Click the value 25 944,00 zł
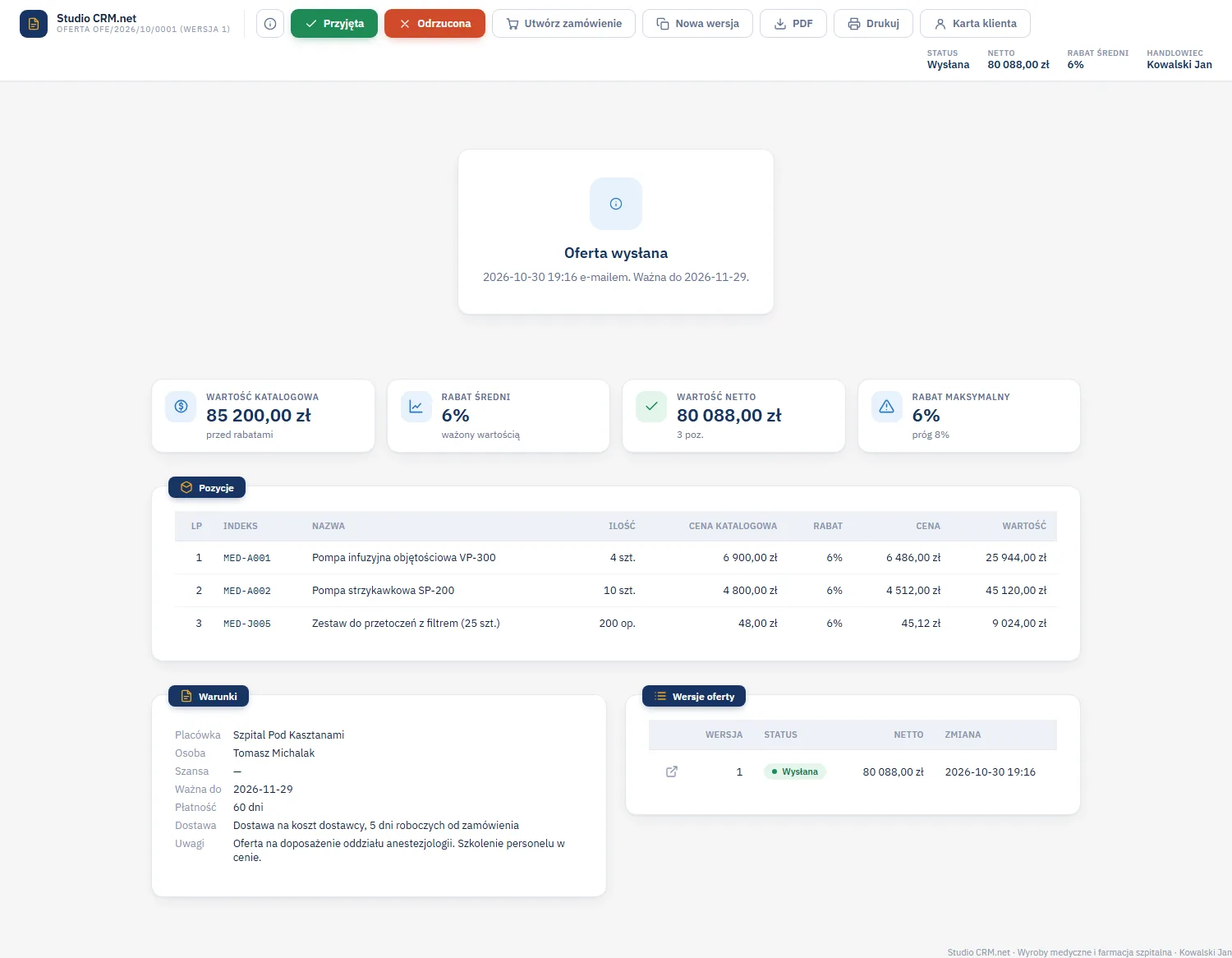Viewport: 1232px width, 958px height. [x=1016, y=558]
